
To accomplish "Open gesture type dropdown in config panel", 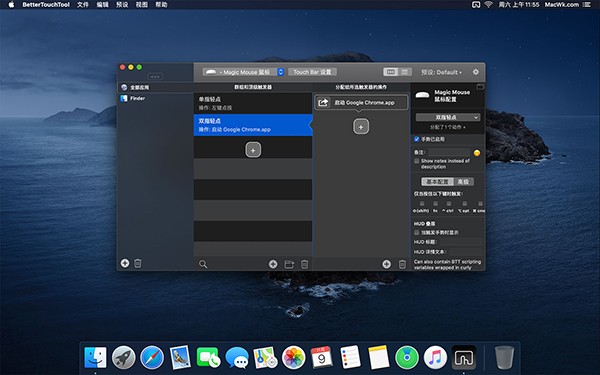I will click(448, 117).
